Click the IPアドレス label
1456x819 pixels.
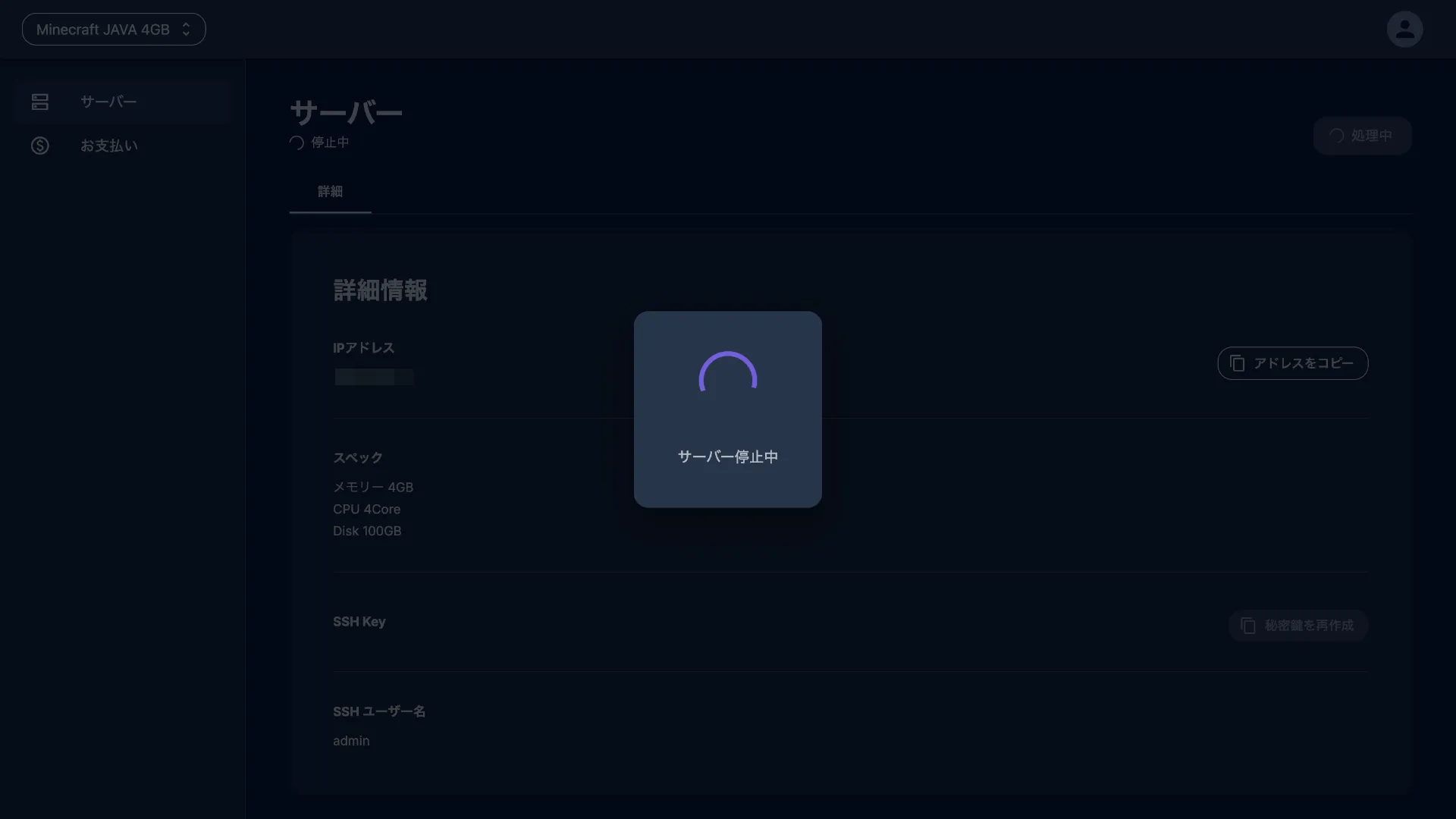pos(364,348)
